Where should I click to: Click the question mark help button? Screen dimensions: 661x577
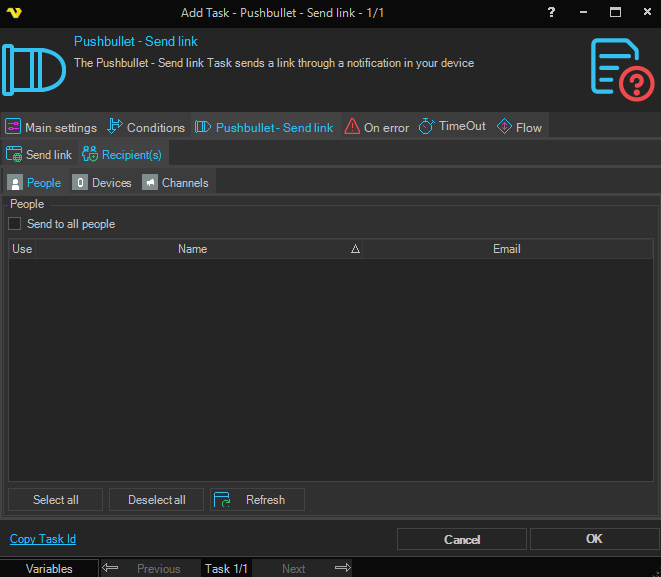coord(551,13)
